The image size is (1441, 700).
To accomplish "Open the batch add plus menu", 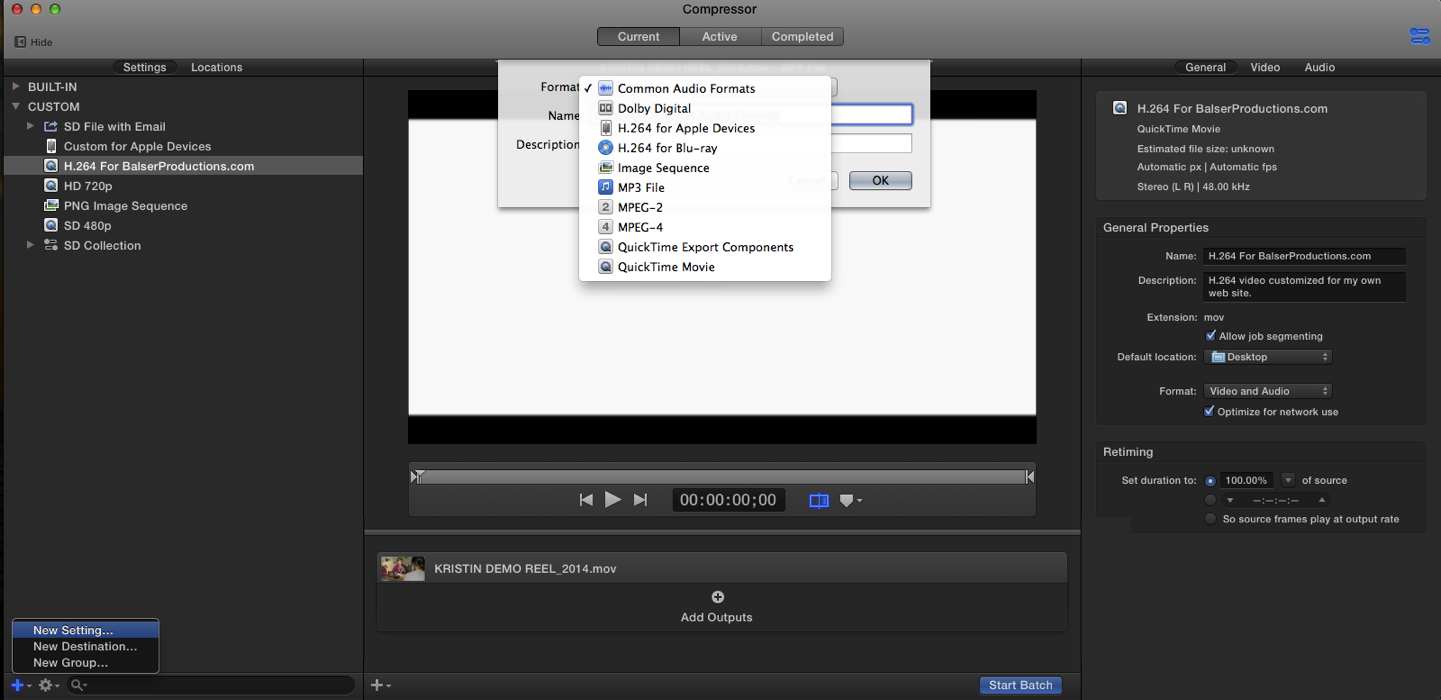I will coord(381,685).
